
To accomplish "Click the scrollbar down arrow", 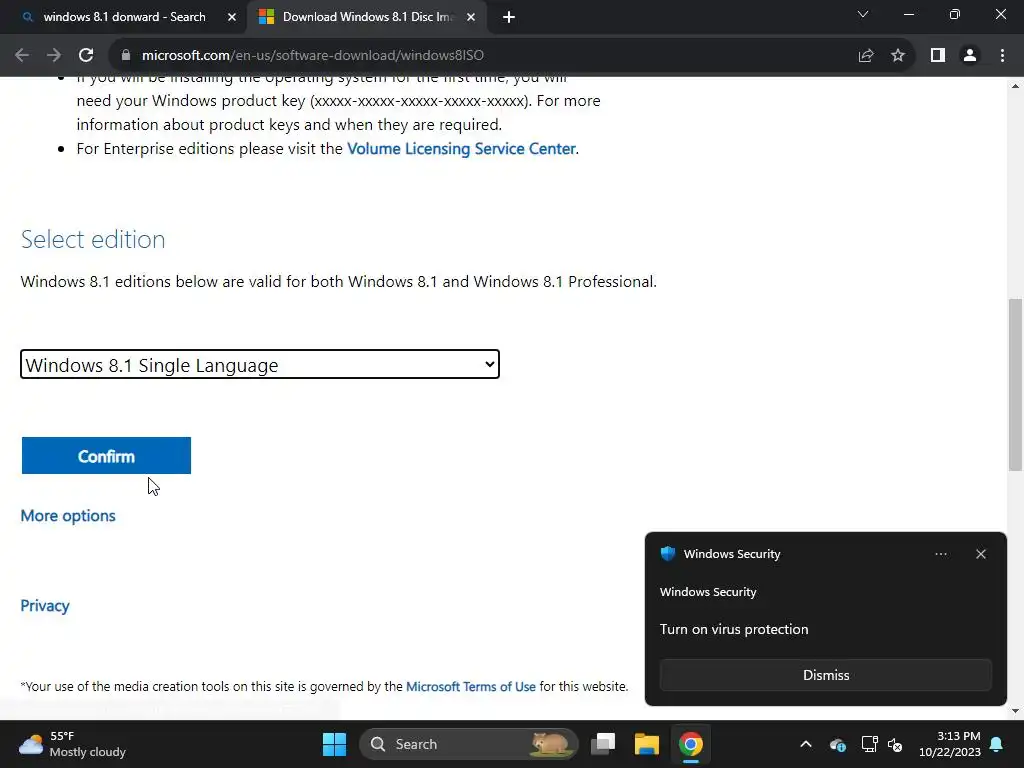I will pyautogui.click(x=1015, y=711).
